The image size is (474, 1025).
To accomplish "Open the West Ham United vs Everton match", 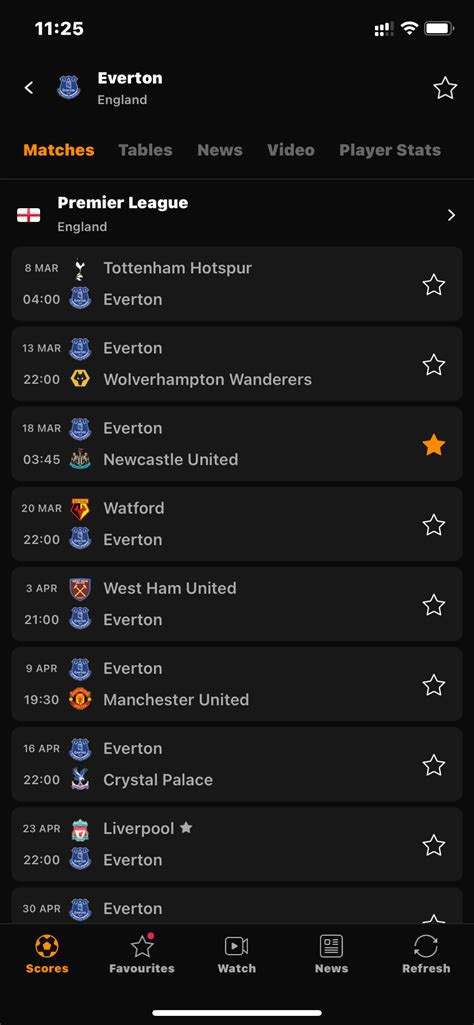I will [x=237, y=604].
